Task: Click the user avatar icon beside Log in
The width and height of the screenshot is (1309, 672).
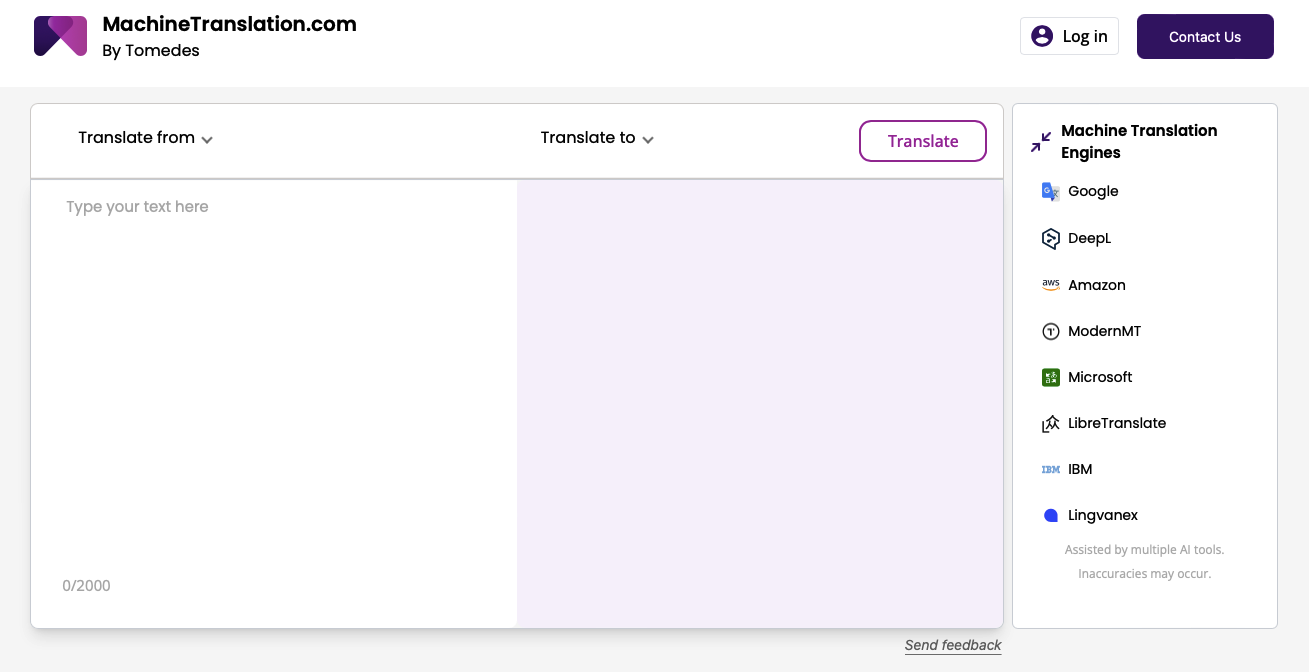Action: tap(1042, 35)
